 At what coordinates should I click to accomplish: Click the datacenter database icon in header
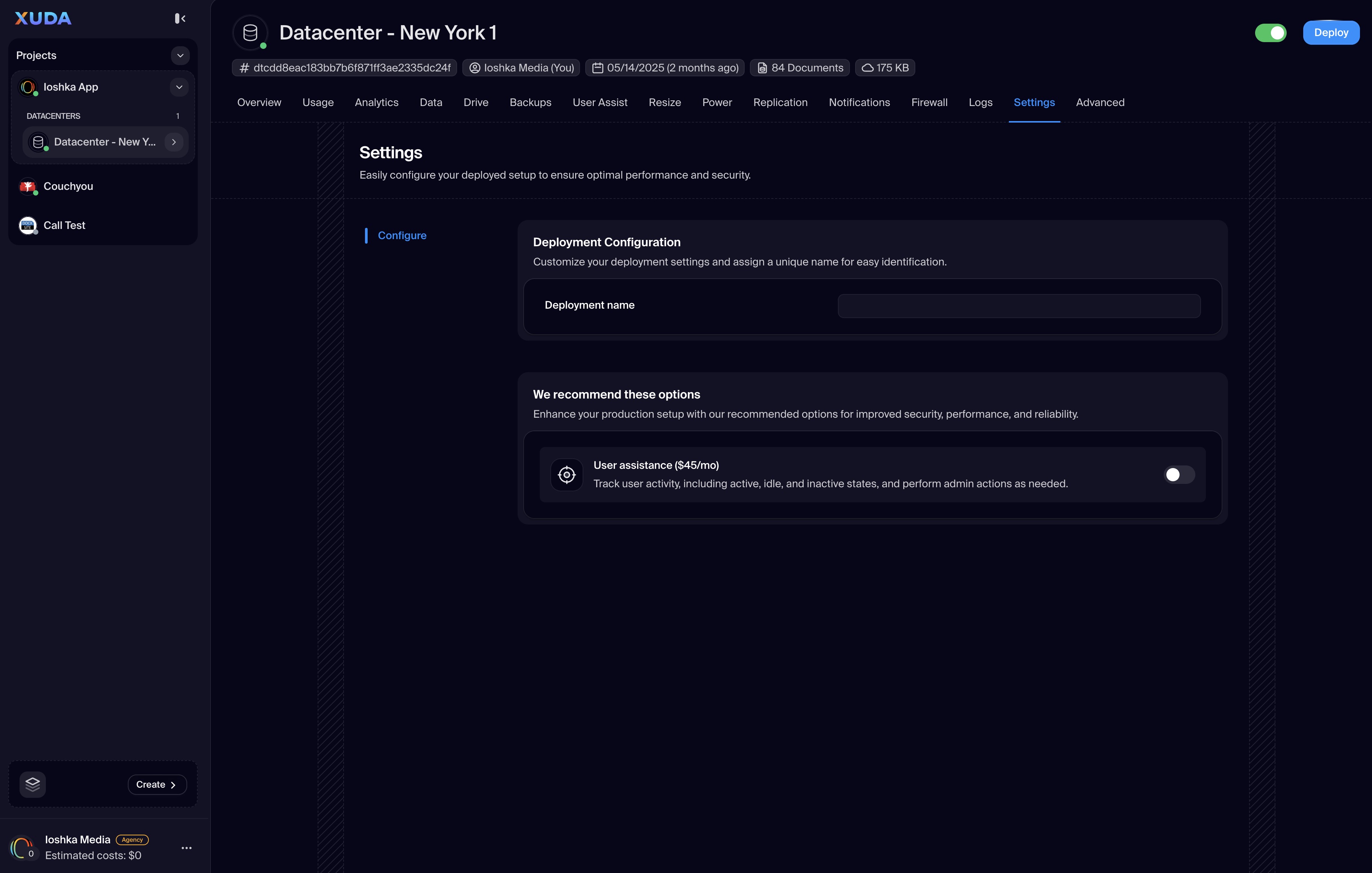(x=250, y=33)
